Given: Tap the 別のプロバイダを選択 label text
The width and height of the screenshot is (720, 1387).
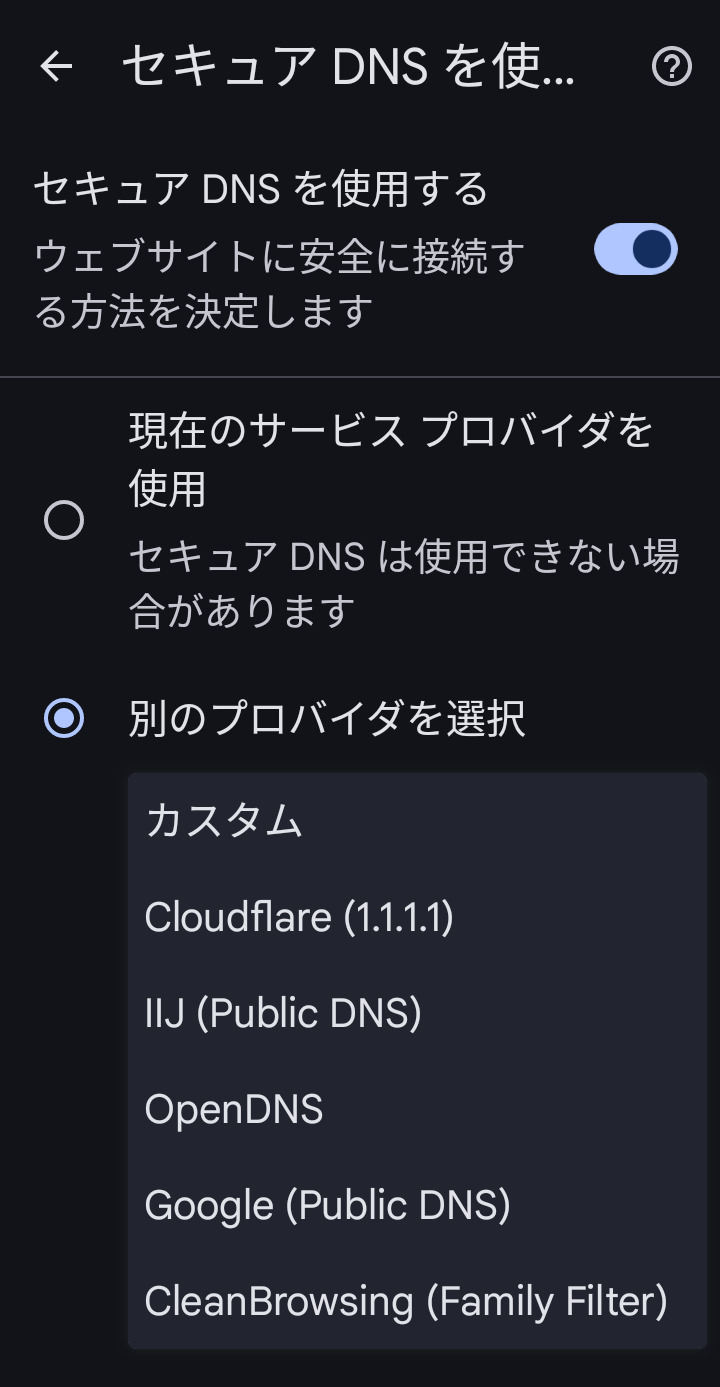Looking at the screenshot, I should (327, 718).
